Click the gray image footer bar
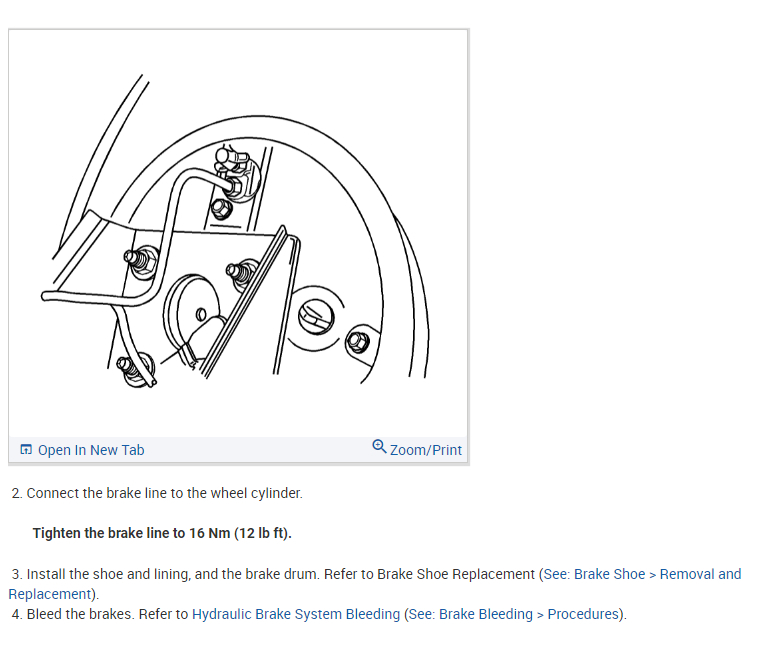The height and width of the screenshot is (657, 762). 238,450
